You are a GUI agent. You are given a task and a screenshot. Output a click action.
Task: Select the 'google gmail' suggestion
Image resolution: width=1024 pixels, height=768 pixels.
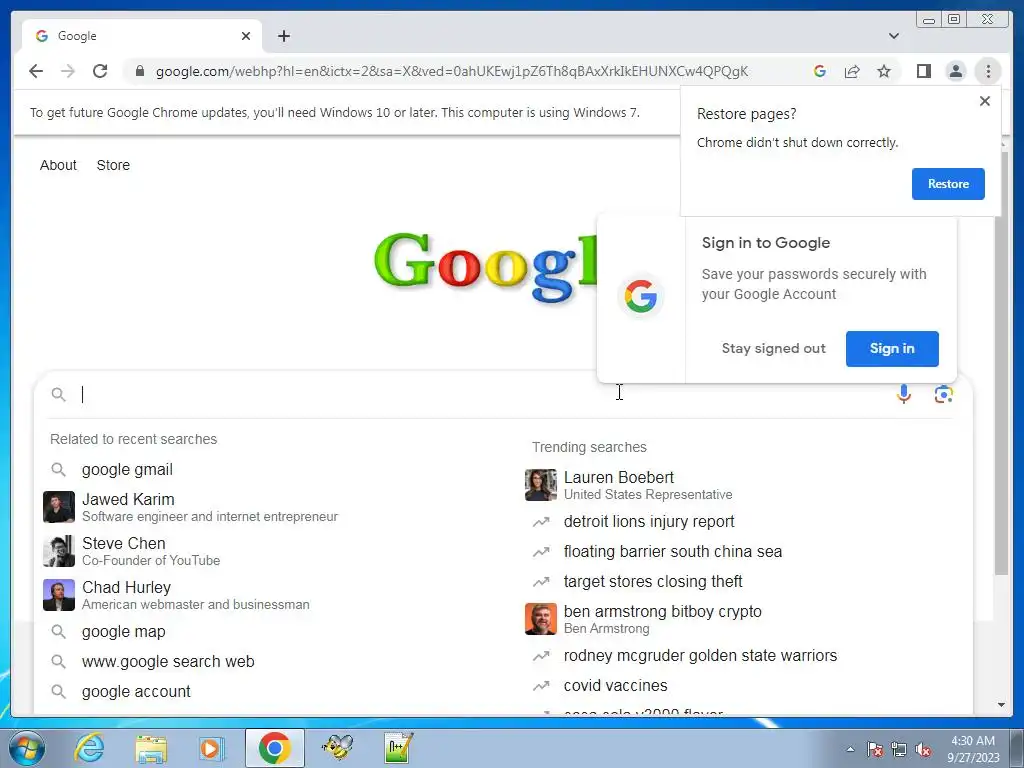pyautogui.click(x=127, y=470)
